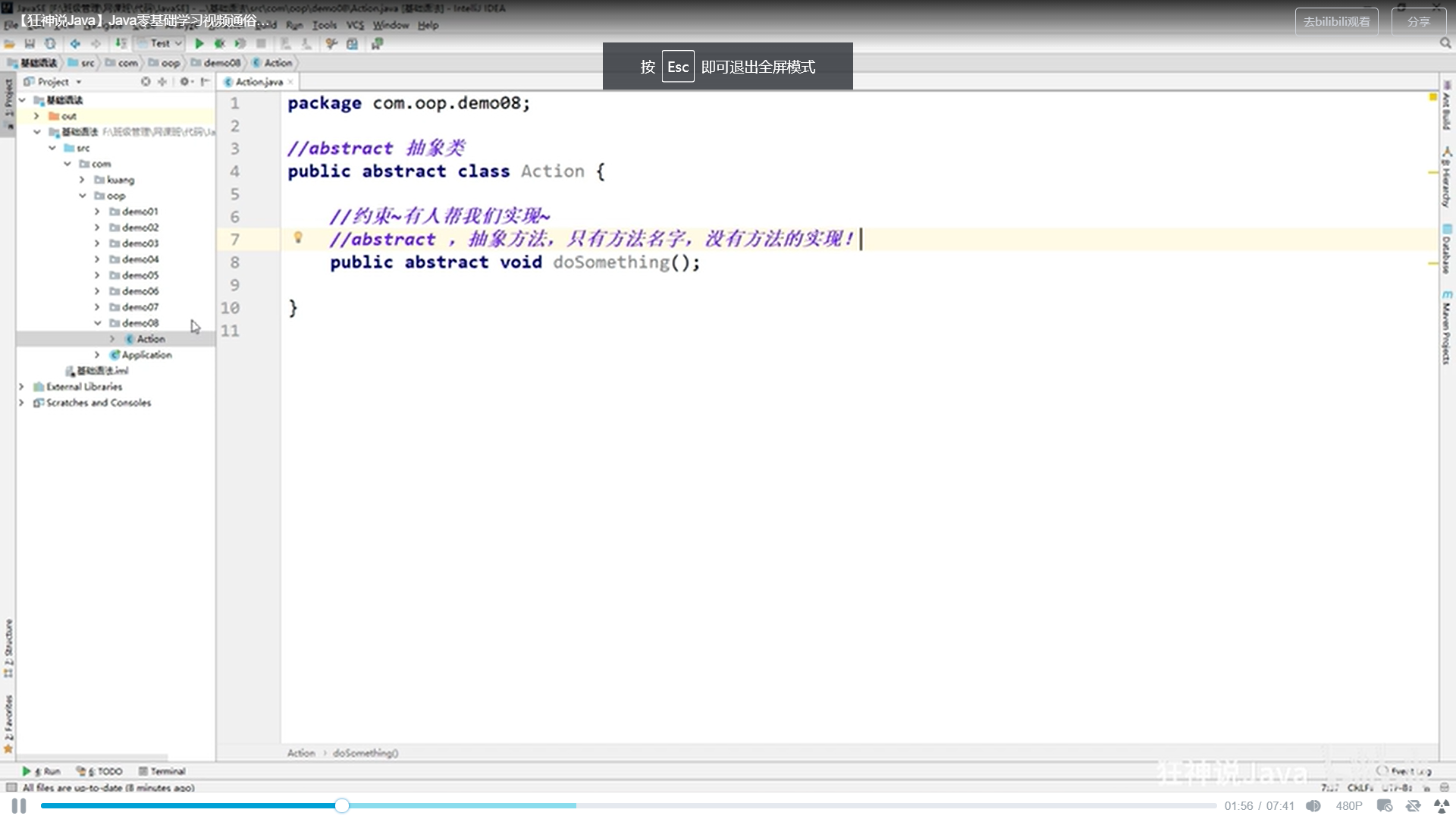This screenshot has height=819, width=1456.
Task: Click the Debug bug icon in toolbar
Action: 220,44
